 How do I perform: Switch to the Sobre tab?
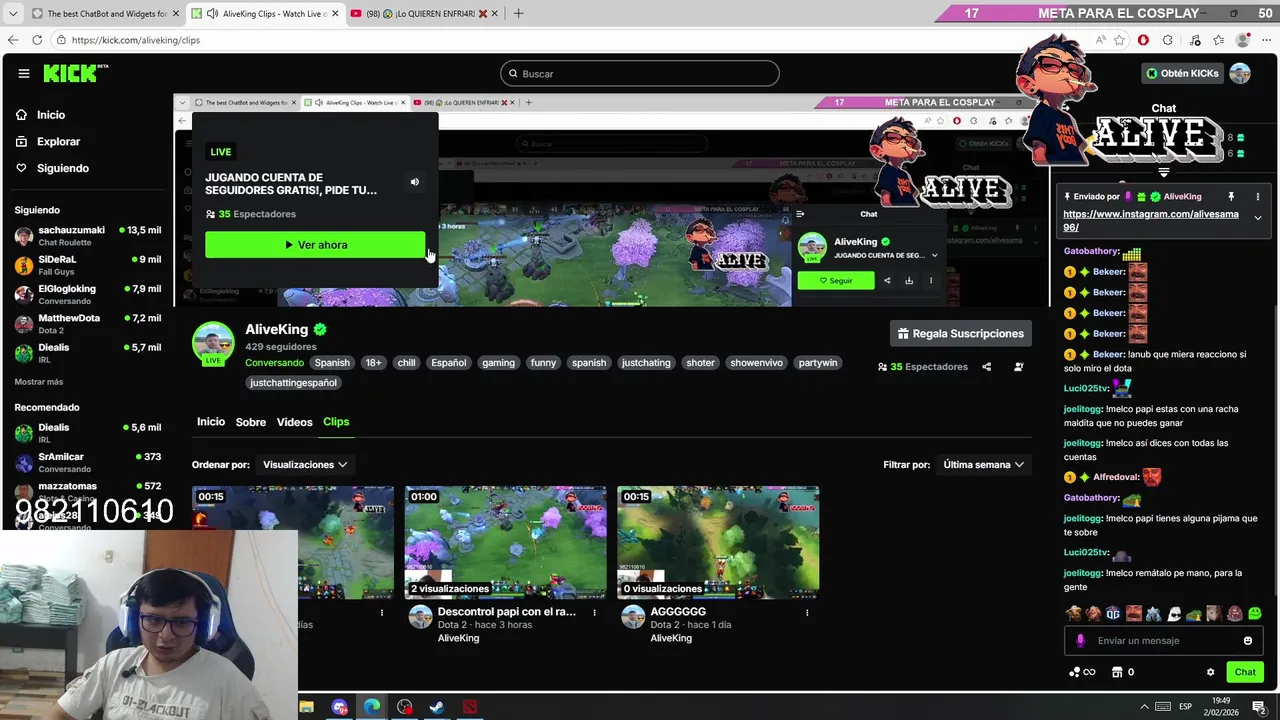coord(251,422)
